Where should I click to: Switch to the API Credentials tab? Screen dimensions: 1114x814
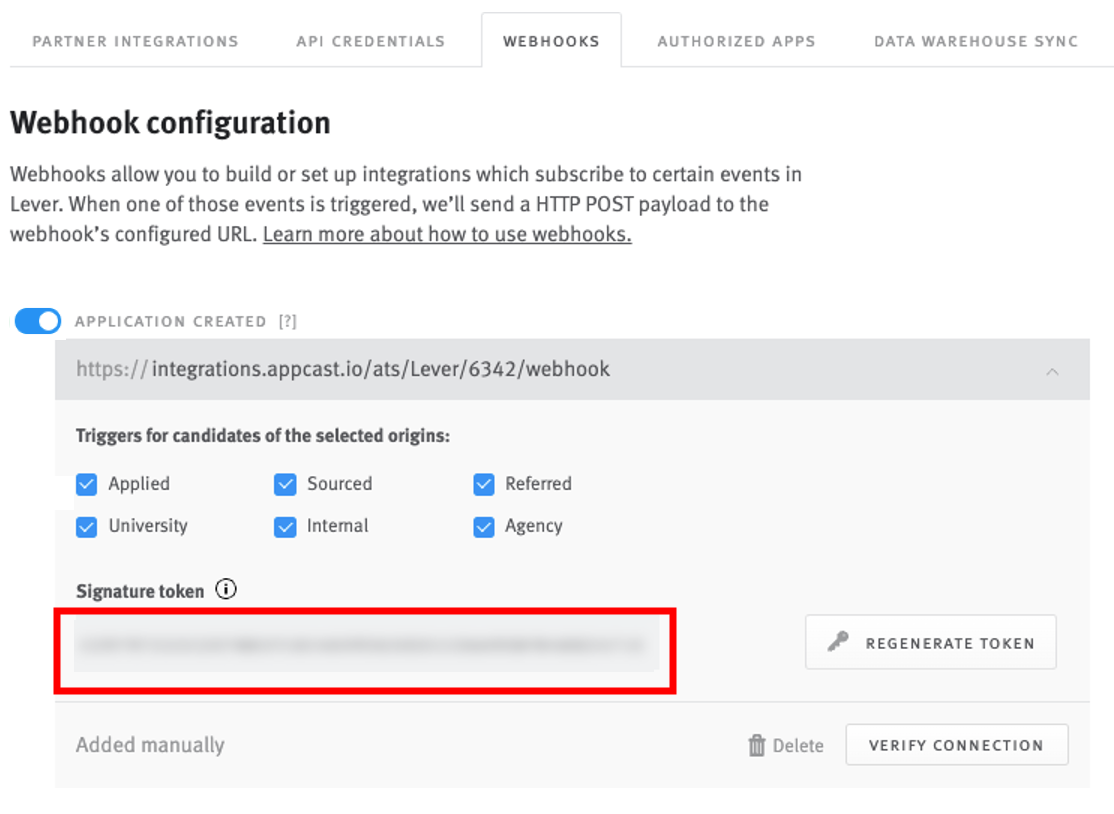370,41
